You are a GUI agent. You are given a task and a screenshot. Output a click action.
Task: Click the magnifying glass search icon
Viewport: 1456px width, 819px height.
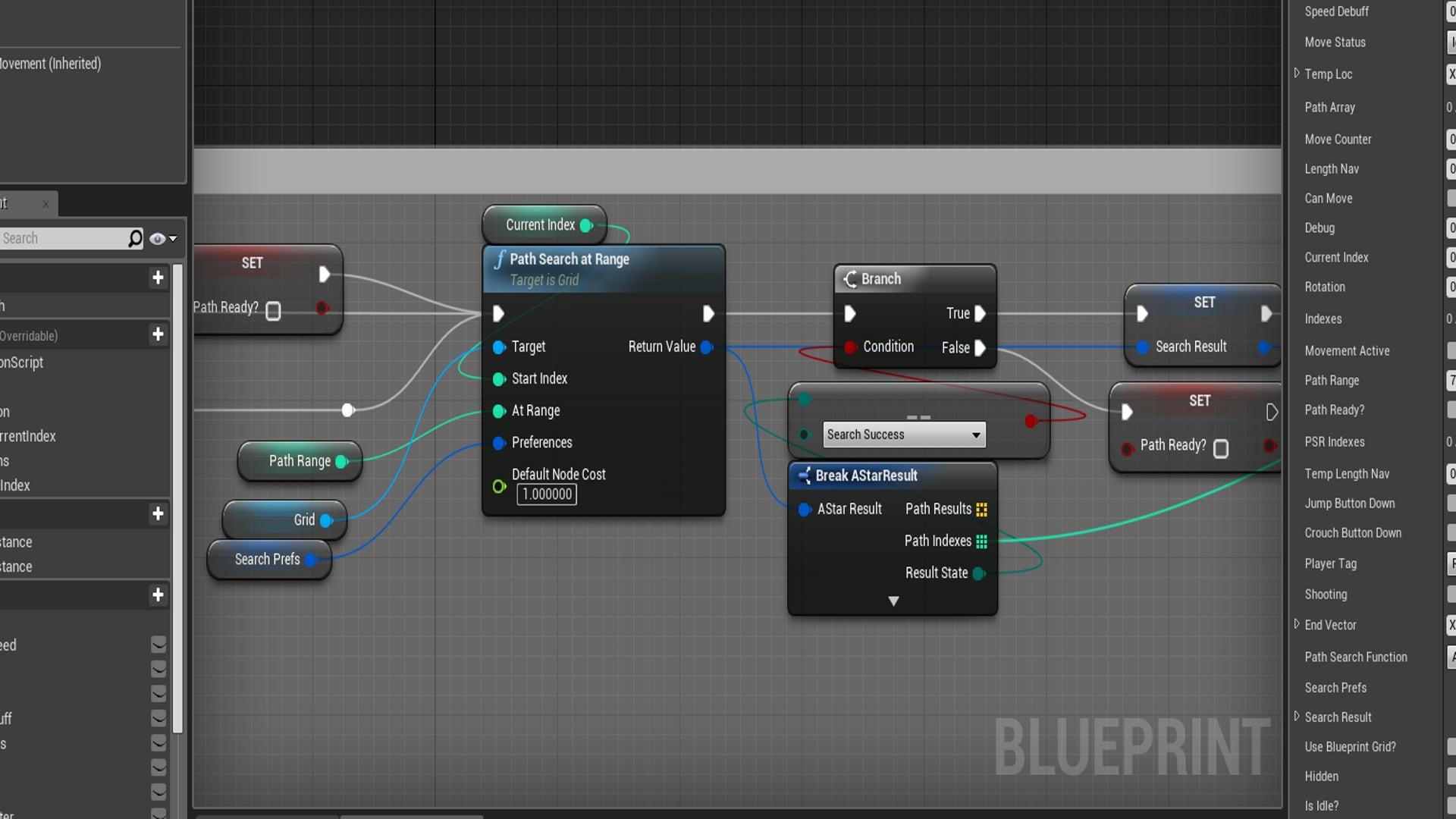coord(134,238)
